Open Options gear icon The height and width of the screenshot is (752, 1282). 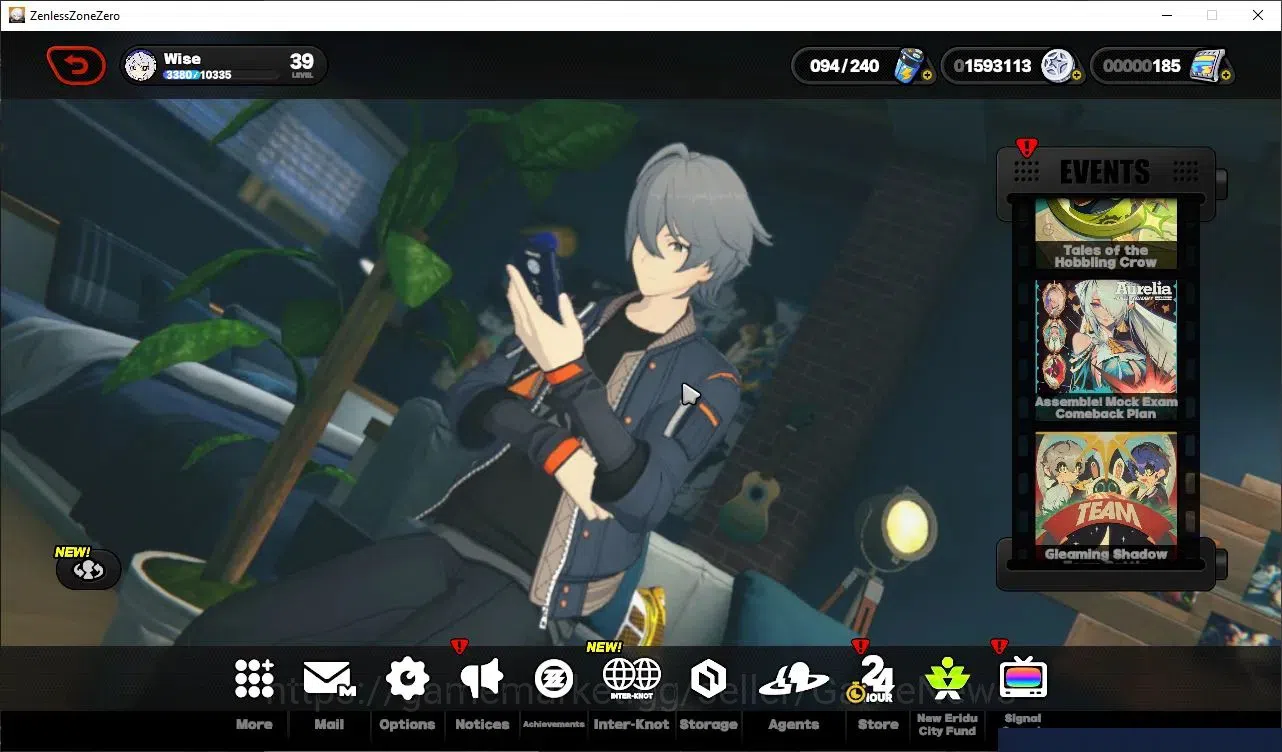407,679
